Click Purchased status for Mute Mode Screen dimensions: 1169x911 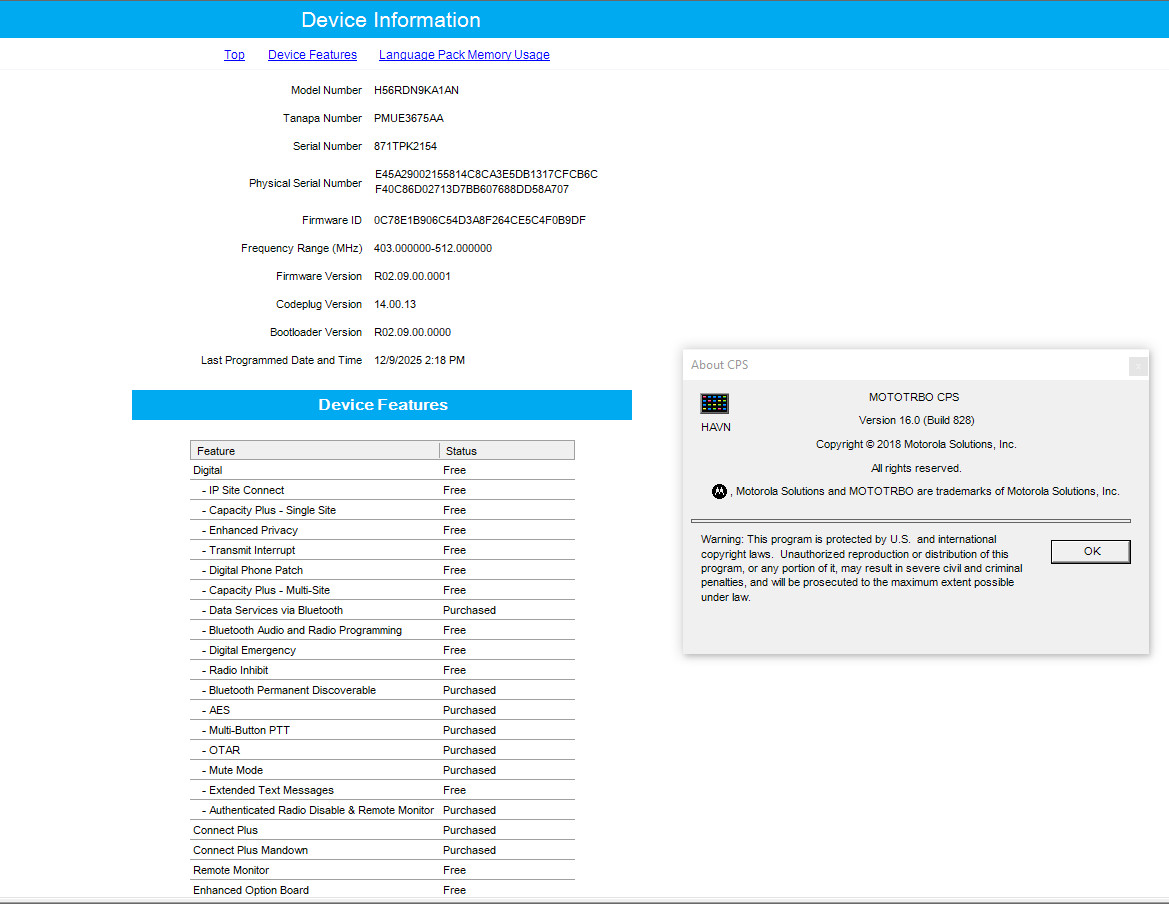pos(469,770)
